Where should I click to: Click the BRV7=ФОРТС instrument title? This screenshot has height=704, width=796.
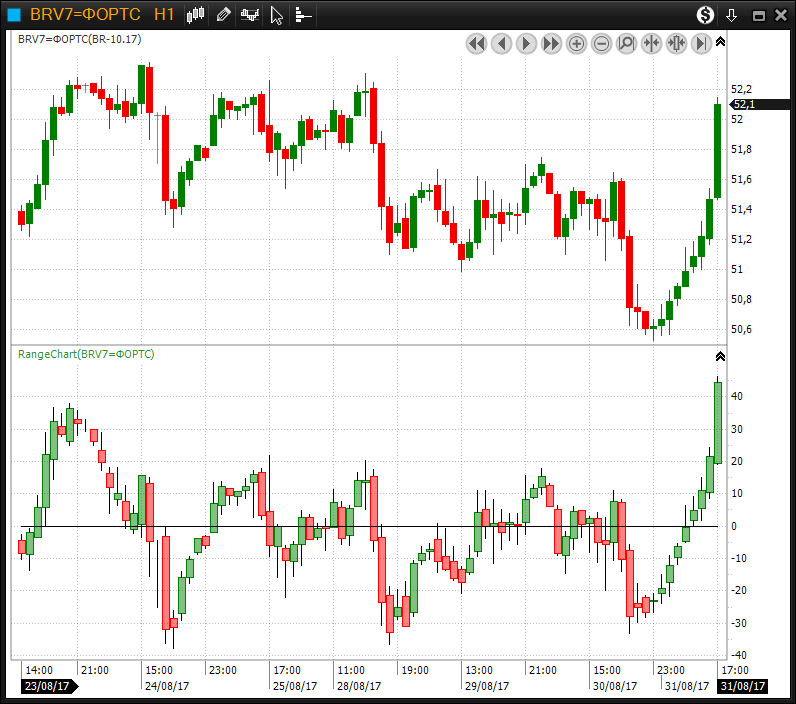[85, 14]
